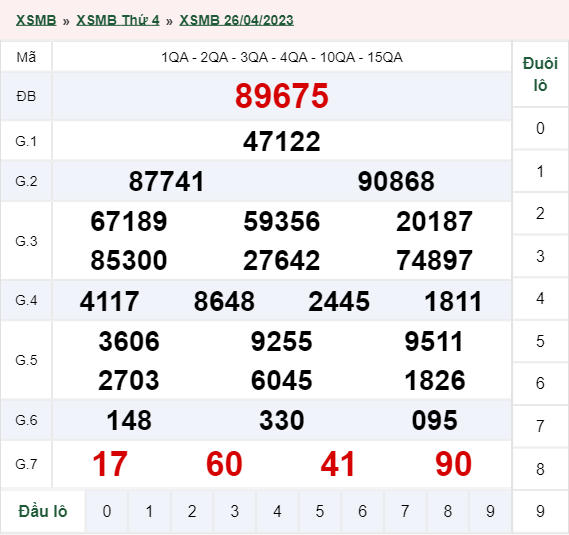This screenshot has height=535, width=569.
Task: Click the special prize number 89675
Action: click(282, 96)
